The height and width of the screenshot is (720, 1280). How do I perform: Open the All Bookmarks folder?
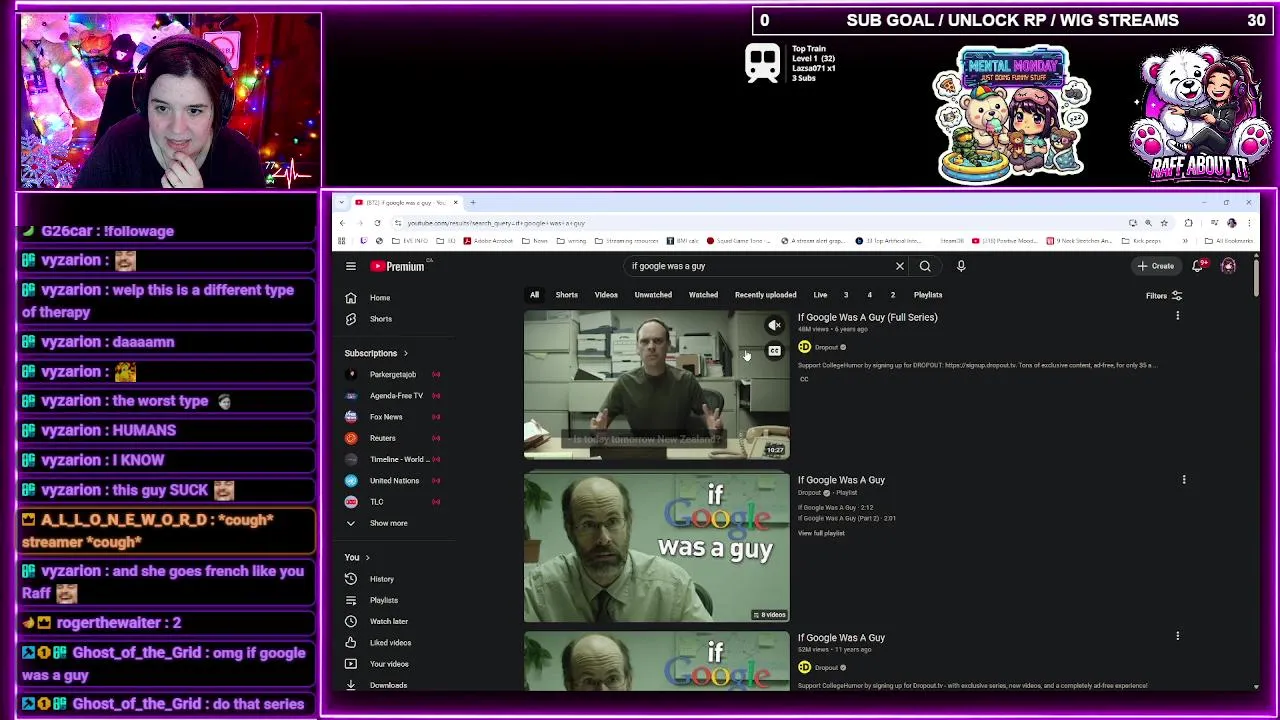[1230, 241]
